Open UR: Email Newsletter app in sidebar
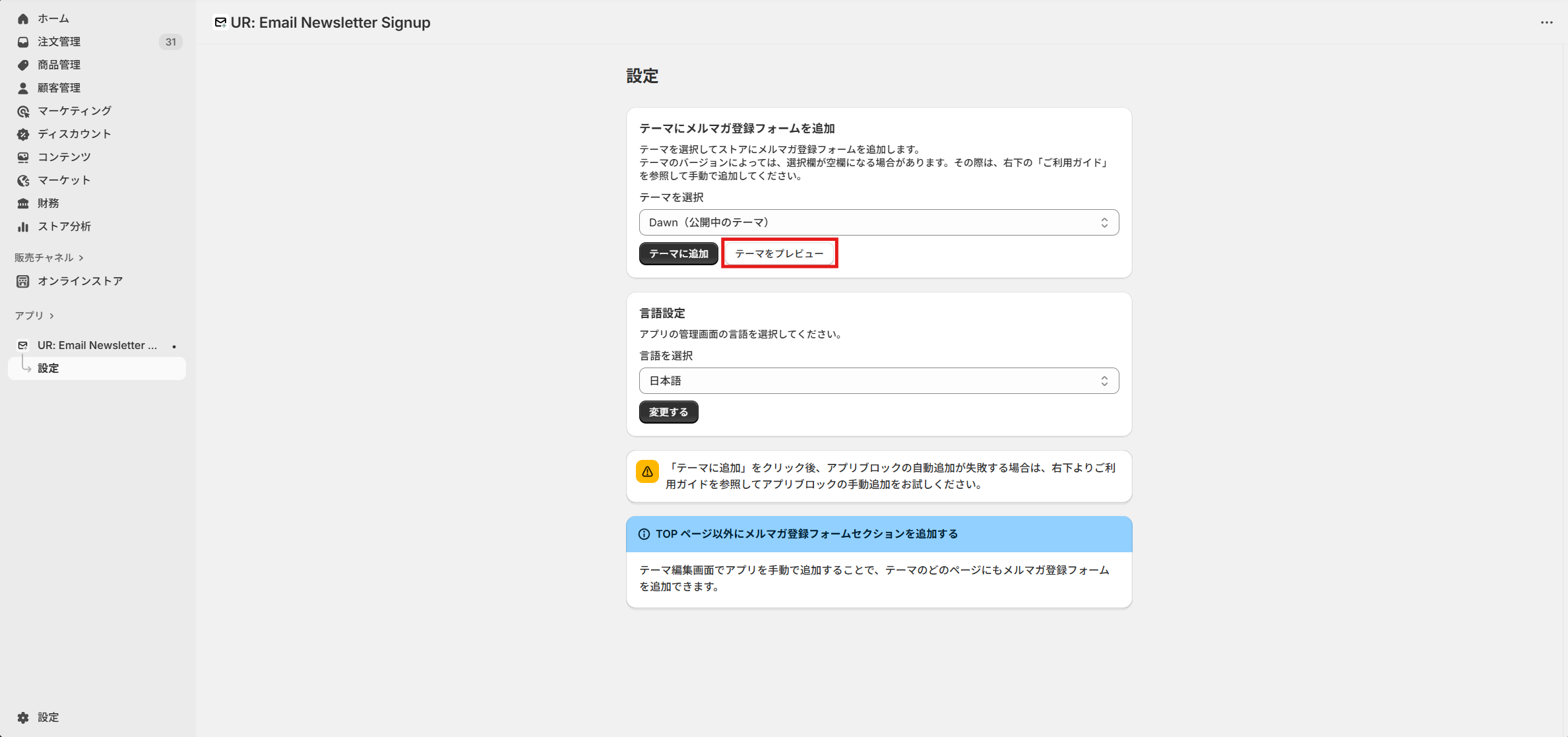This screenshot has height=737, width=1568. [x=97, y=345]
